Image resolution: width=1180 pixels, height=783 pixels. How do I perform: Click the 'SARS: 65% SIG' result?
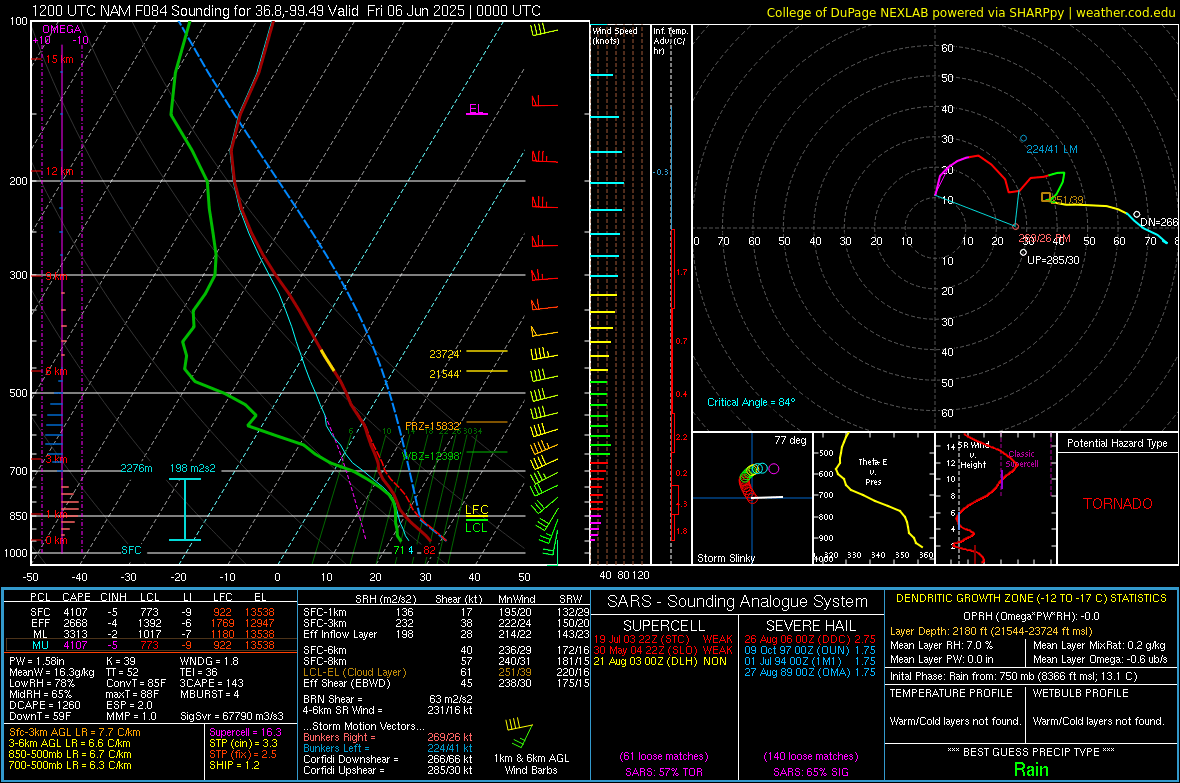tap(810, 772)
